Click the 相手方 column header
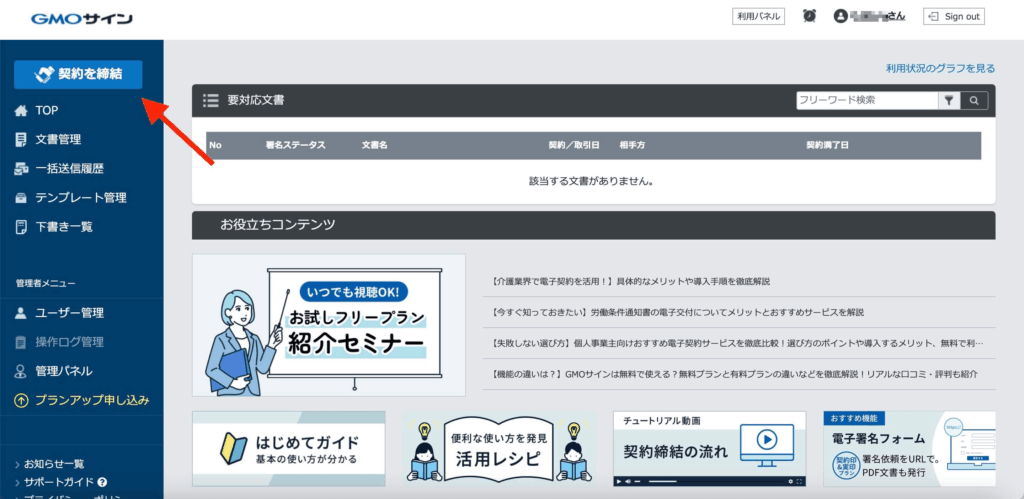 pos(632,146)
